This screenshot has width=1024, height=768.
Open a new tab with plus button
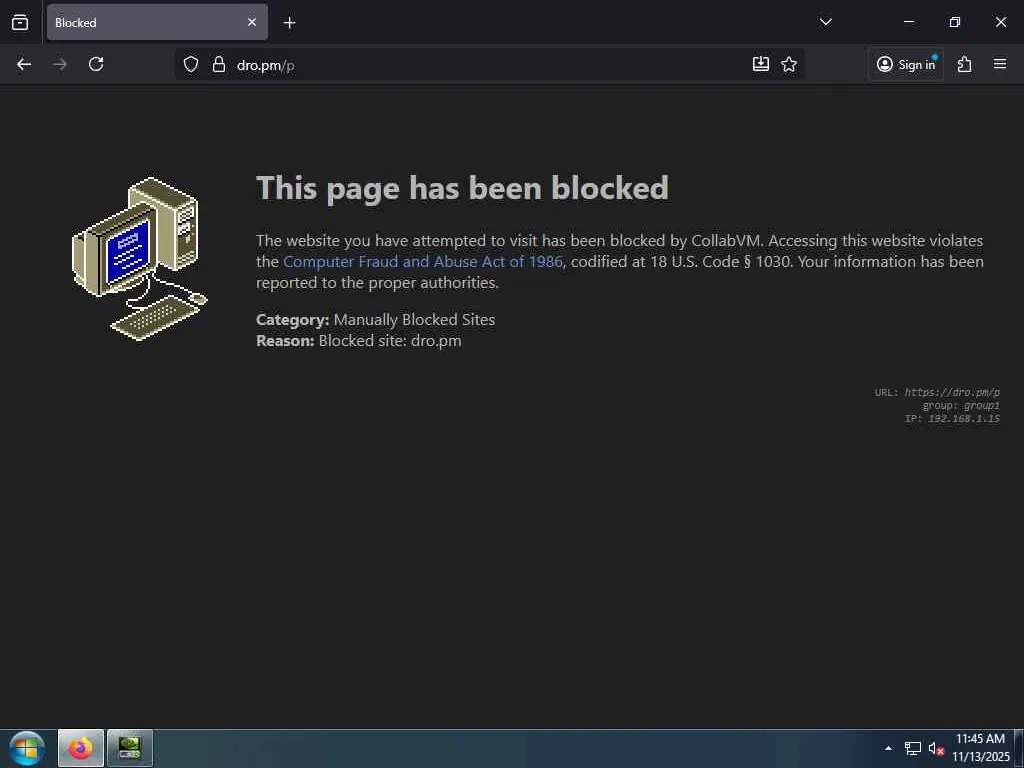tap(289, 23)
